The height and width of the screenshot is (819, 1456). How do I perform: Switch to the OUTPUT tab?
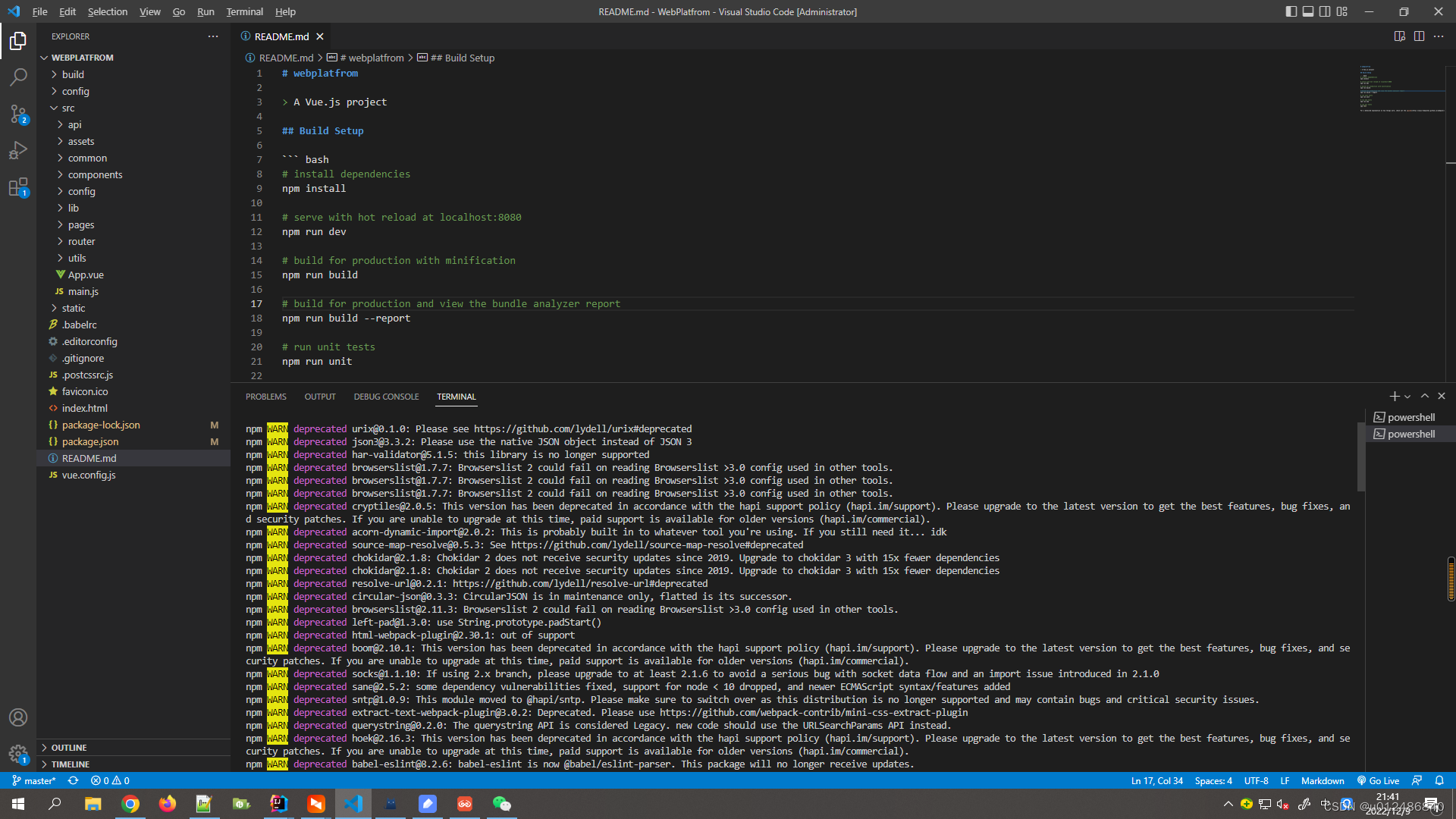pyautogui.click(x=320, y=397)
